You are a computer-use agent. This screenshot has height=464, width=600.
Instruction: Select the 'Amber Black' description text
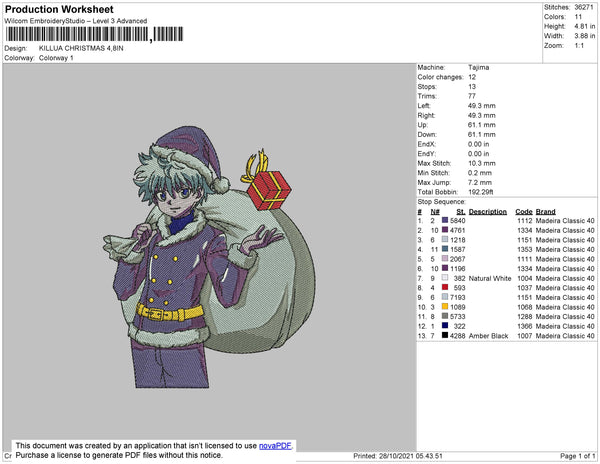(x=488, y=336)
